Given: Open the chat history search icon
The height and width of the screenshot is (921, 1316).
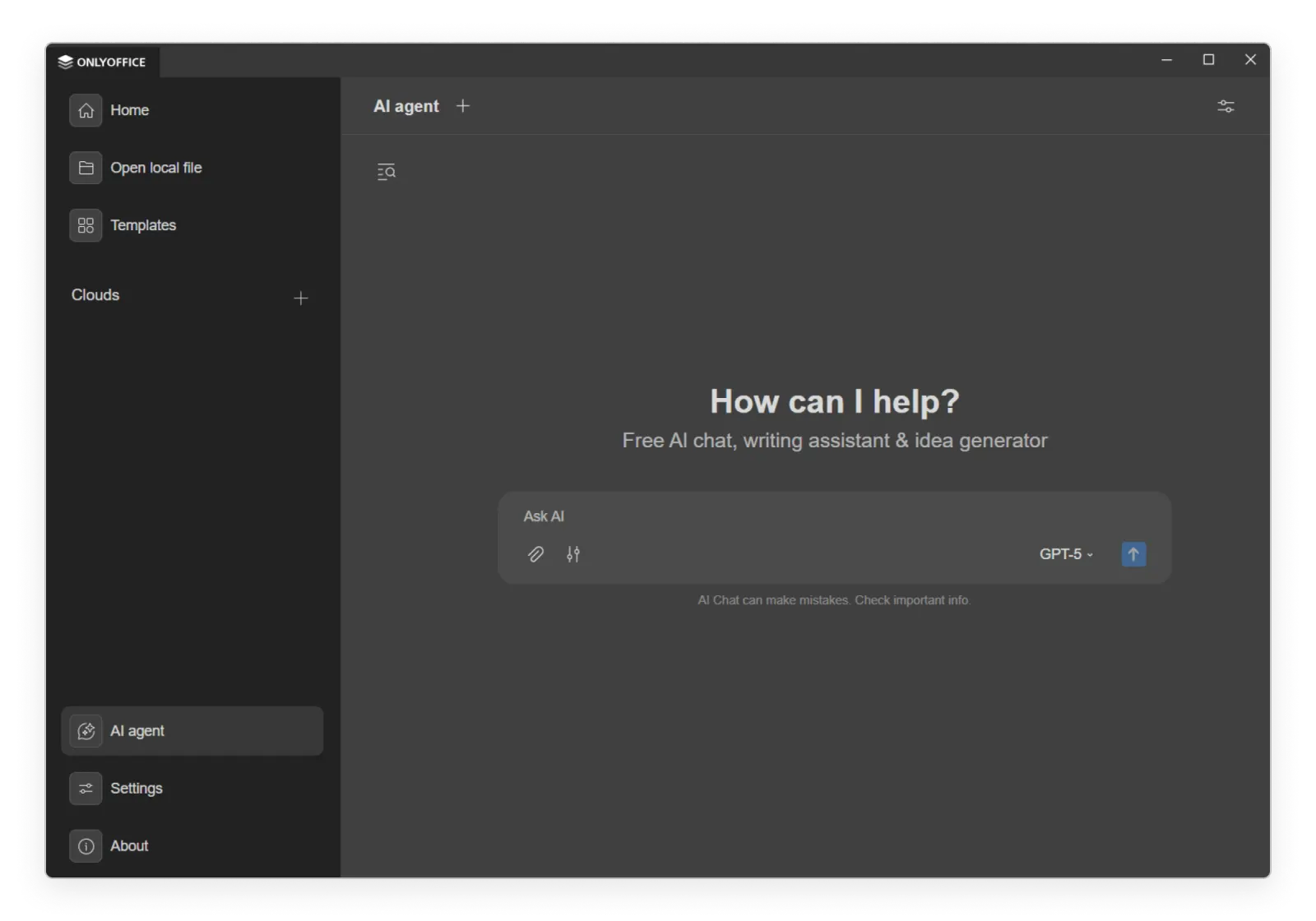Looking at the screenshot, I should tap(387, 172).
